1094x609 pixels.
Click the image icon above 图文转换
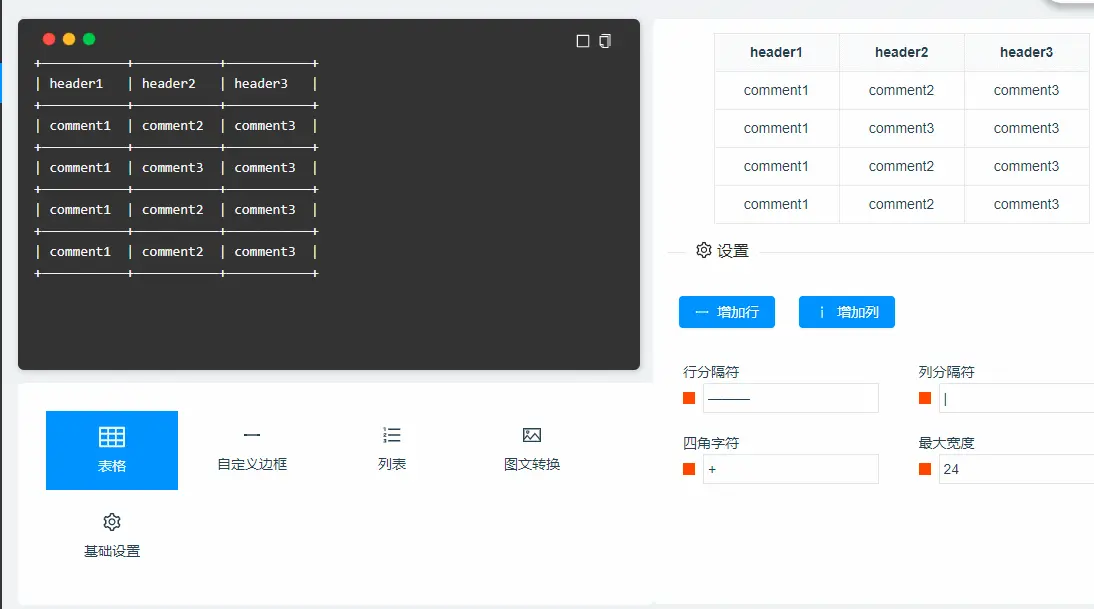coord(531,436)
